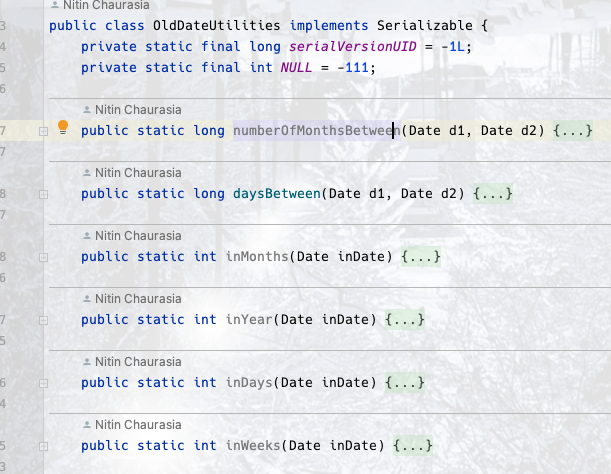Click the {...} placeholder of inWeeks method
The height and width of the screenshot is (474, 611).
point(413,445)
